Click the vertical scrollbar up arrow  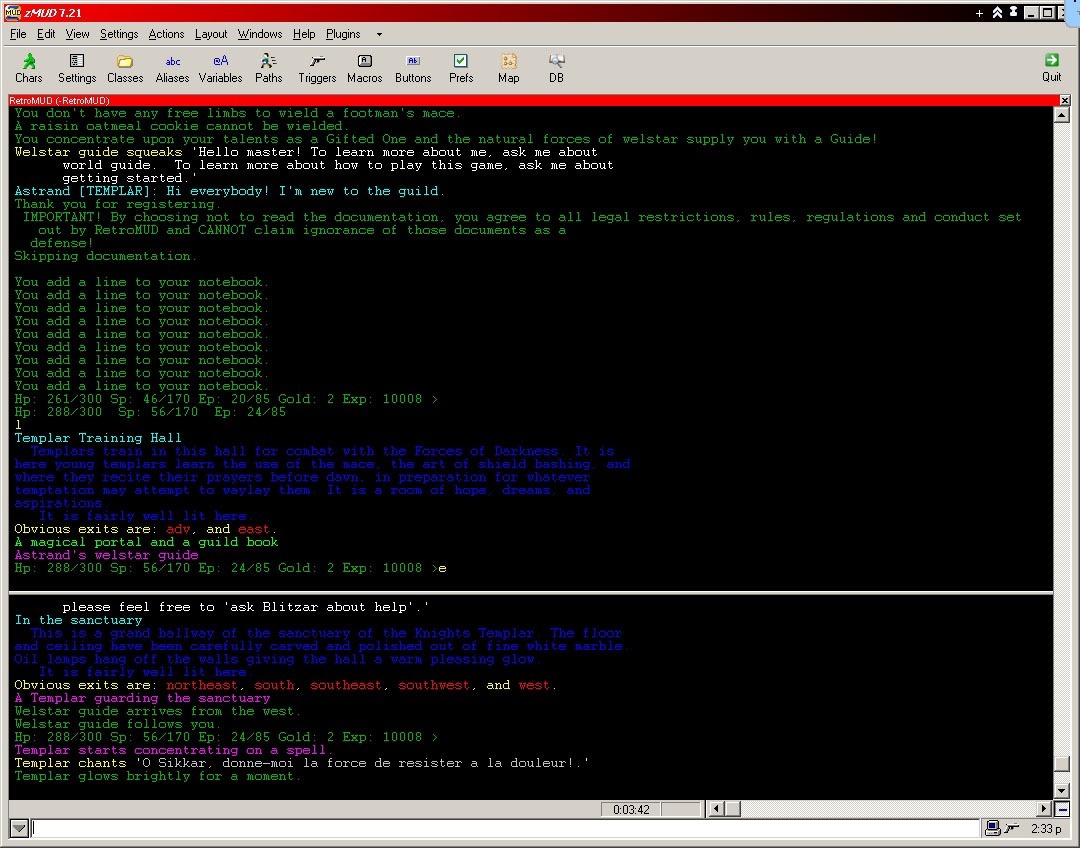1061,115
